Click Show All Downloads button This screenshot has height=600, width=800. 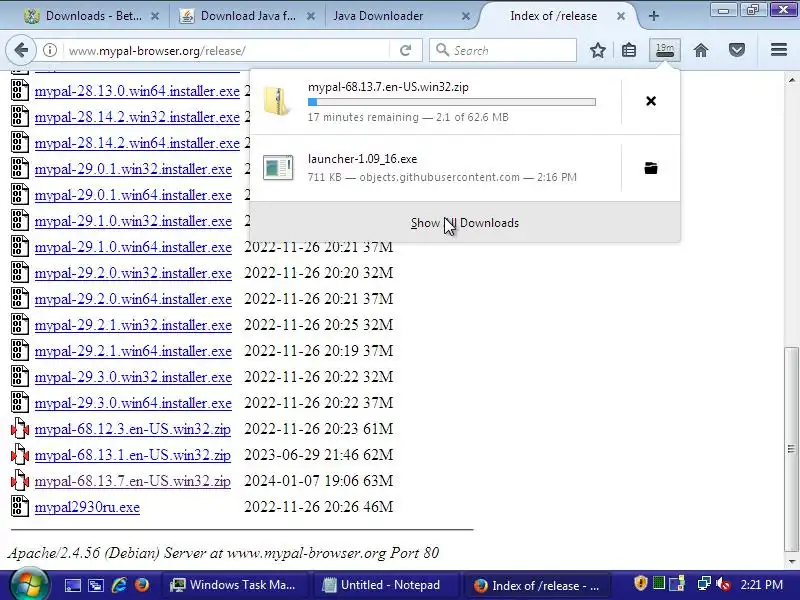pos(465,223)
